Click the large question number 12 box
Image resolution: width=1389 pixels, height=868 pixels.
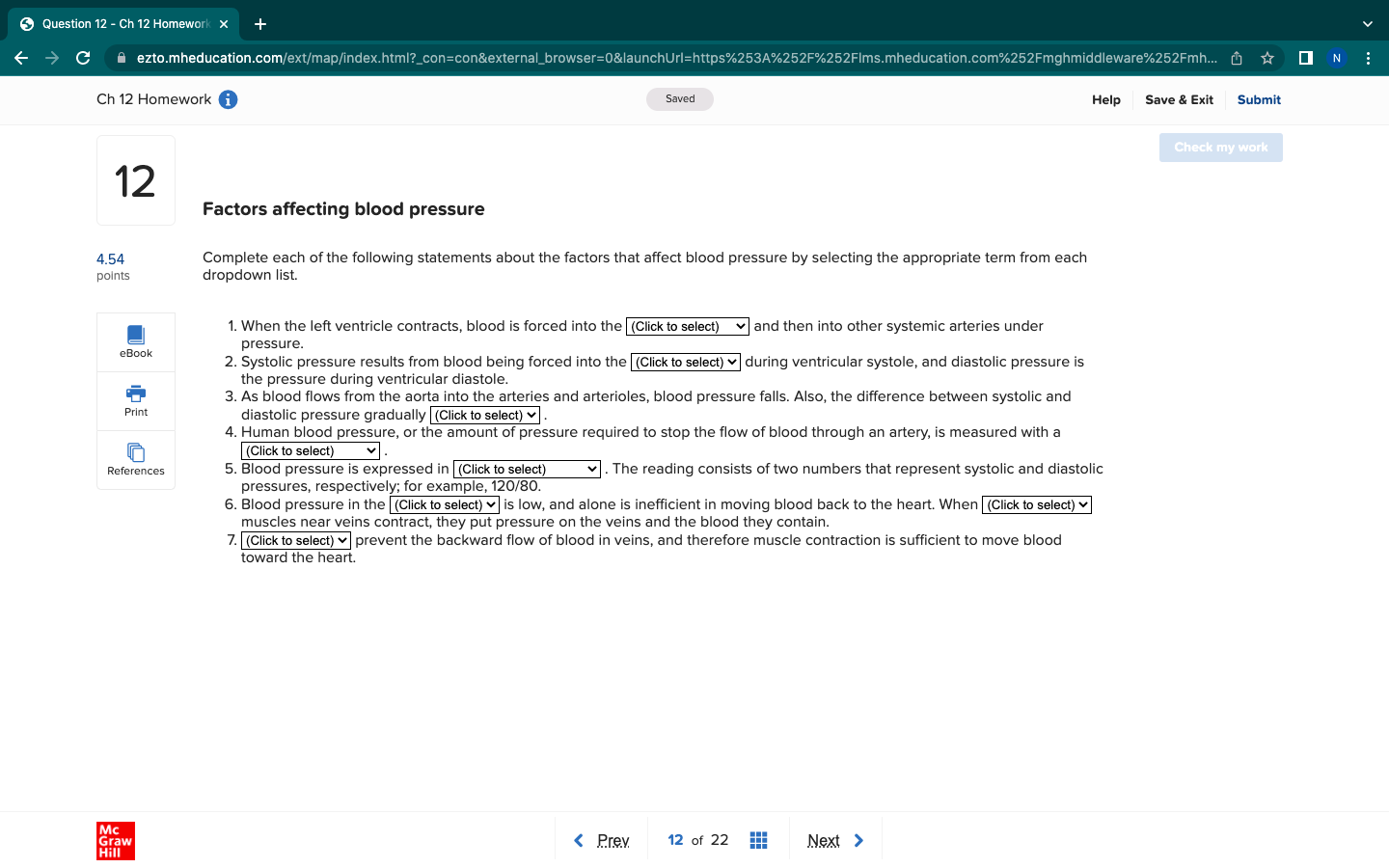(x=136, y=180)
